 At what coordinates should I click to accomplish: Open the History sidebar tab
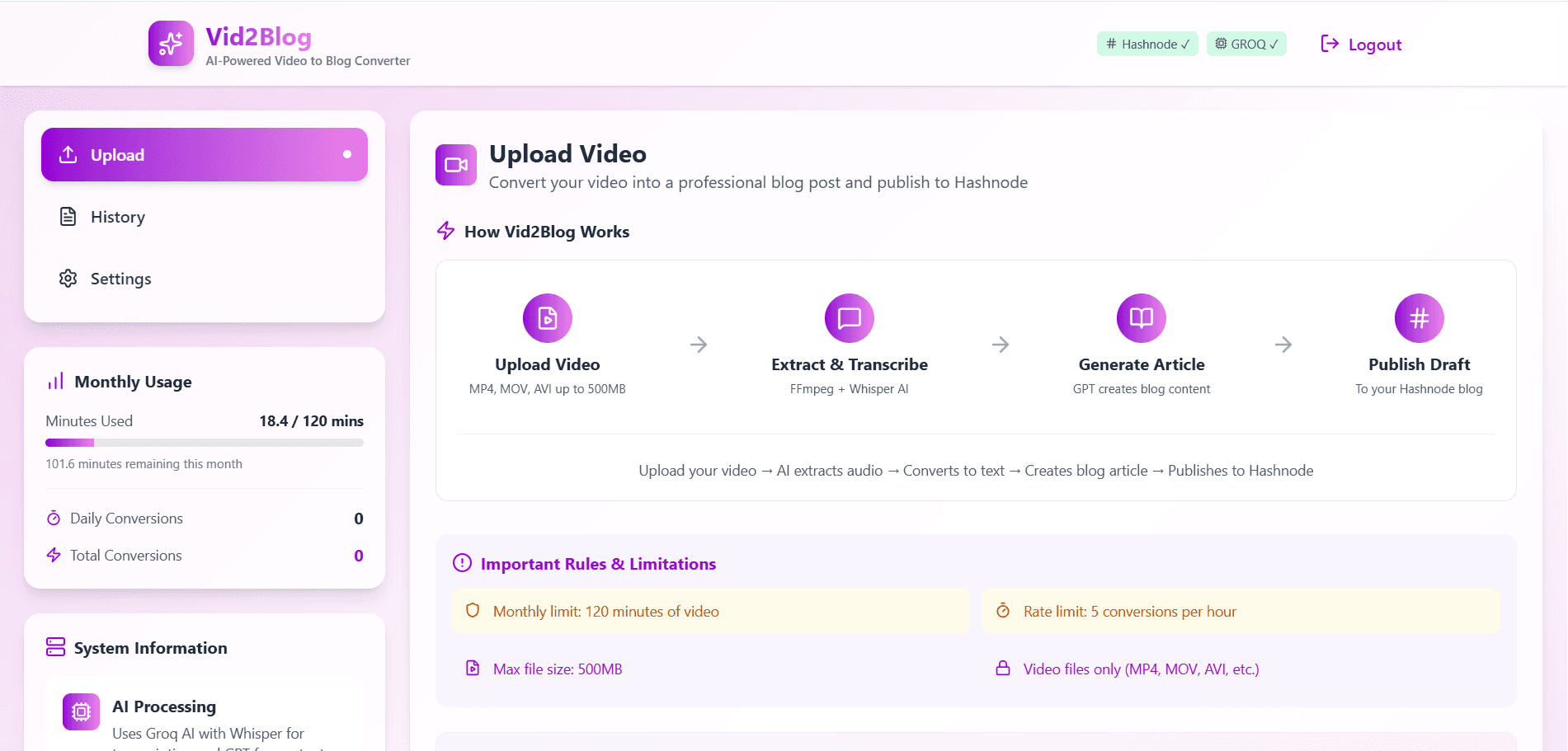205,217
